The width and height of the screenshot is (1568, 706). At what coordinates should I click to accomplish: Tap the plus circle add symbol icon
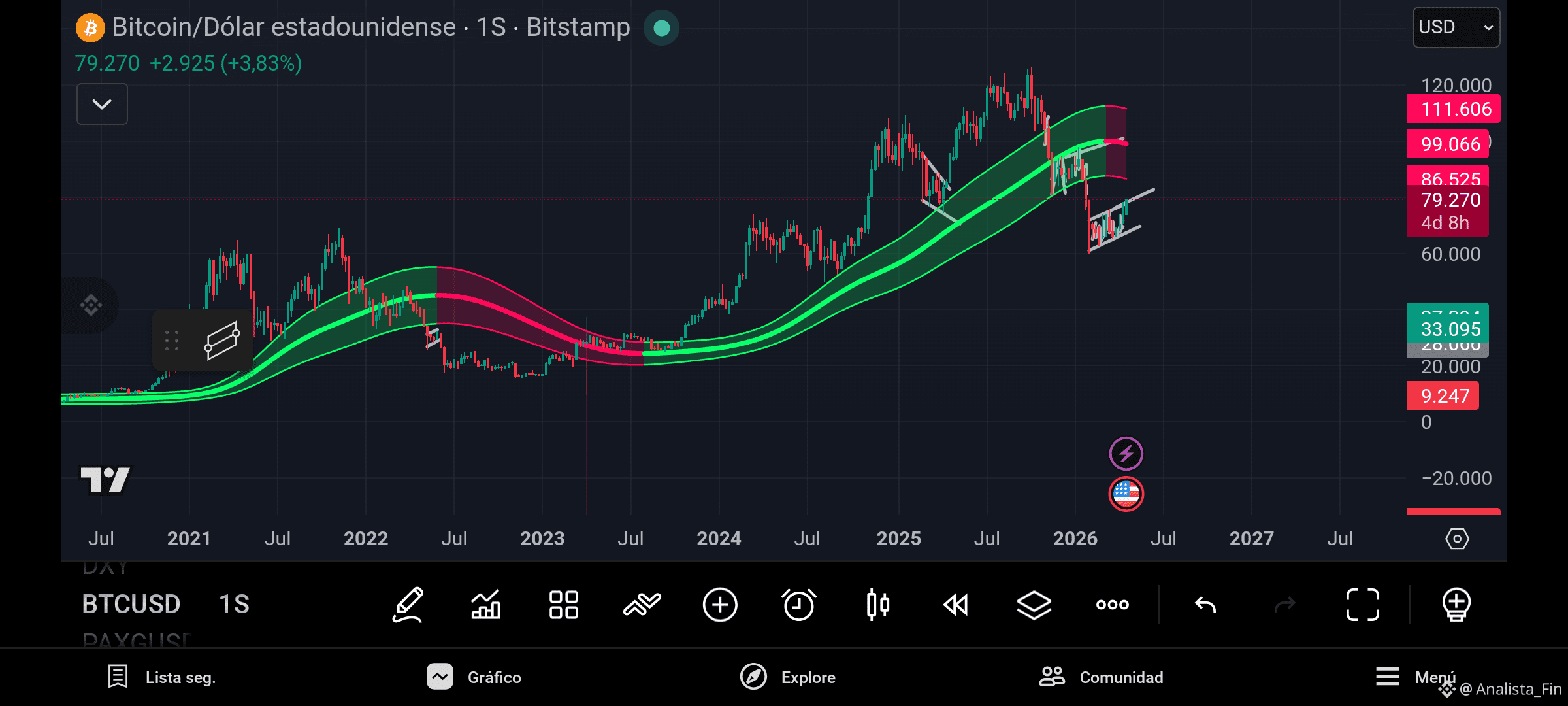pos(720,605)
